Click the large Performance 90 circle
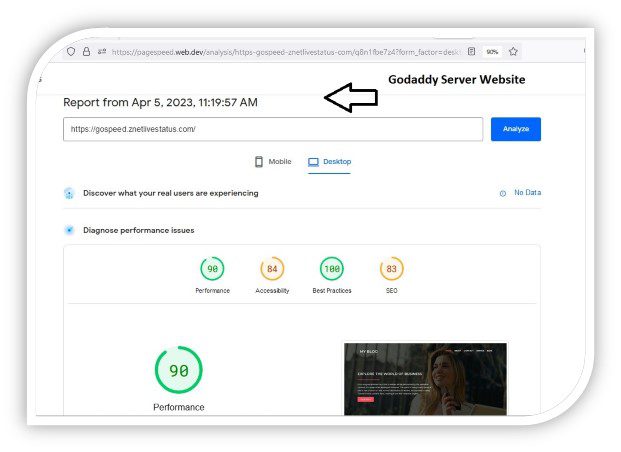This screenshot has height=452, width=621. tap(178, 370)
